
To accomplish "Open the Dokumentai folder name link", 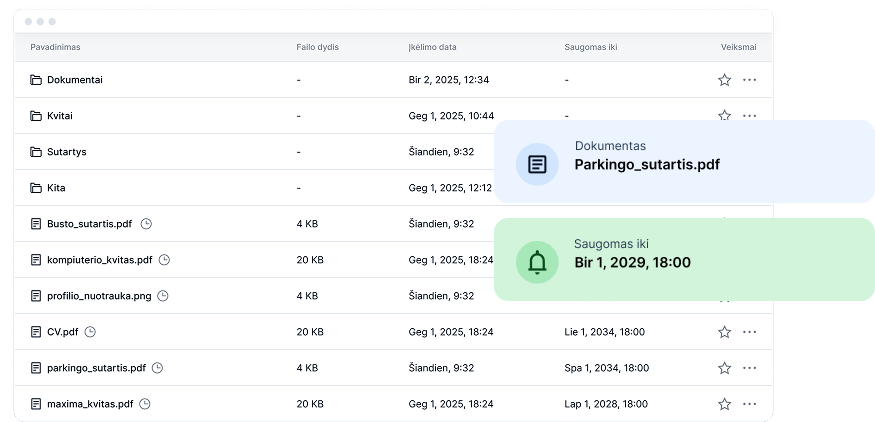I will [x=74, y=80].
